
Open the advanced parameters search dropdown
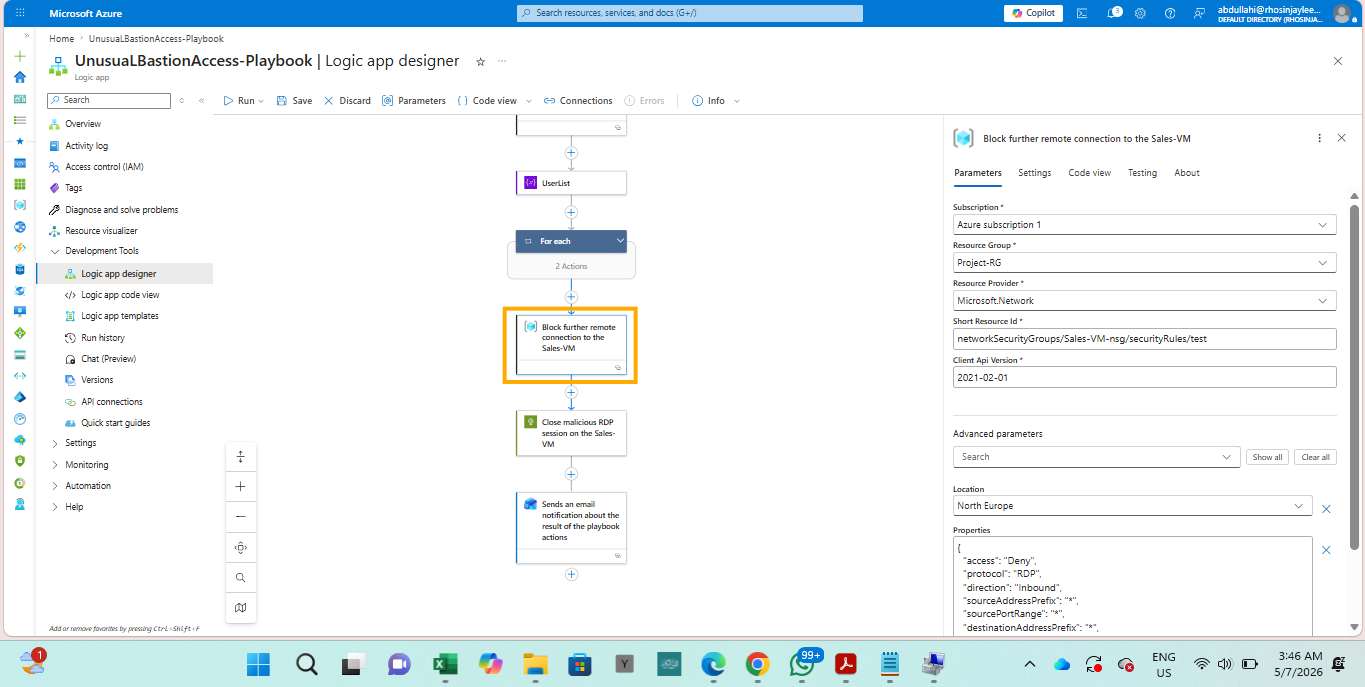coord(1097,457)
